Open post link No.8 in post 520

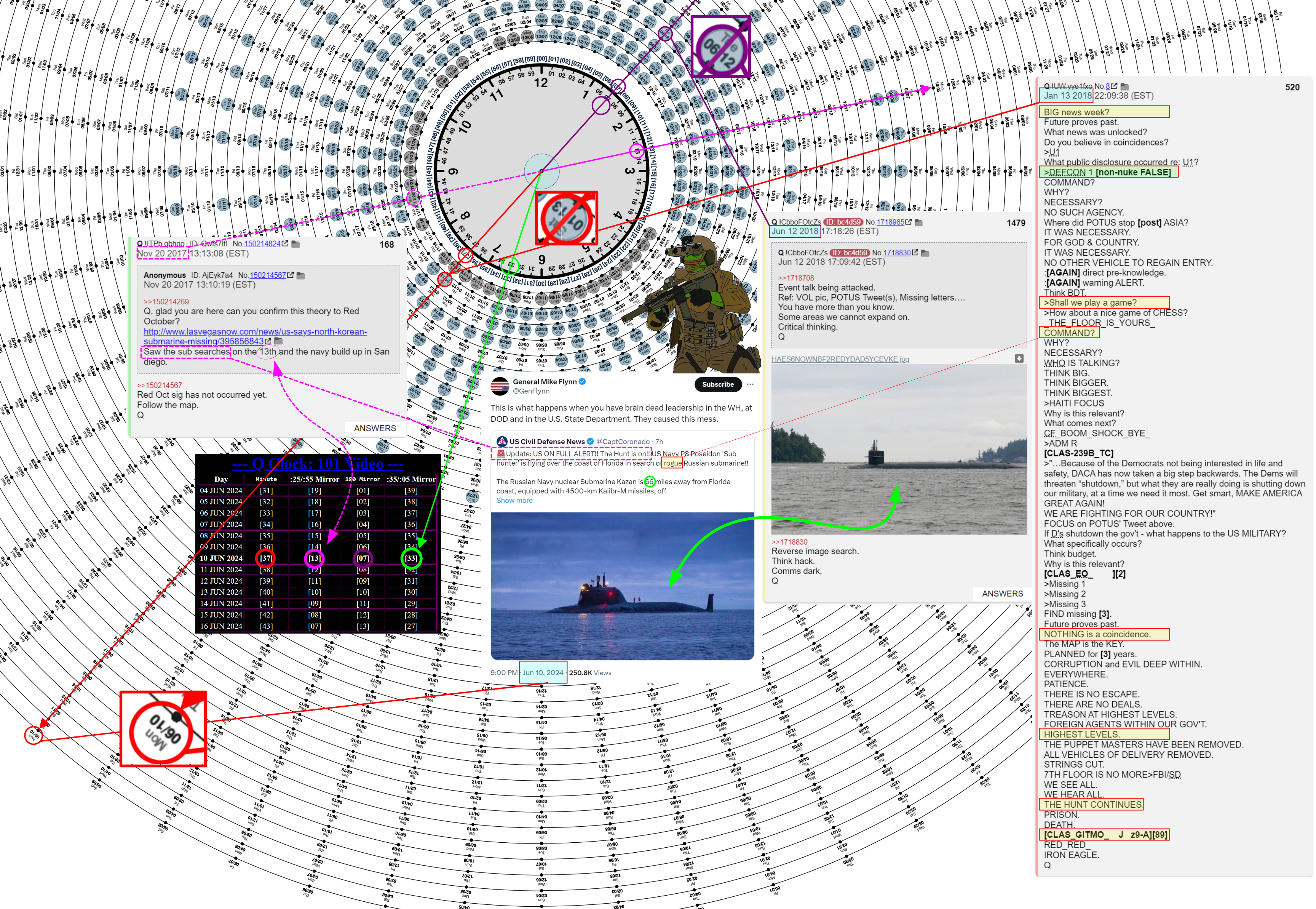(1108, 86)
